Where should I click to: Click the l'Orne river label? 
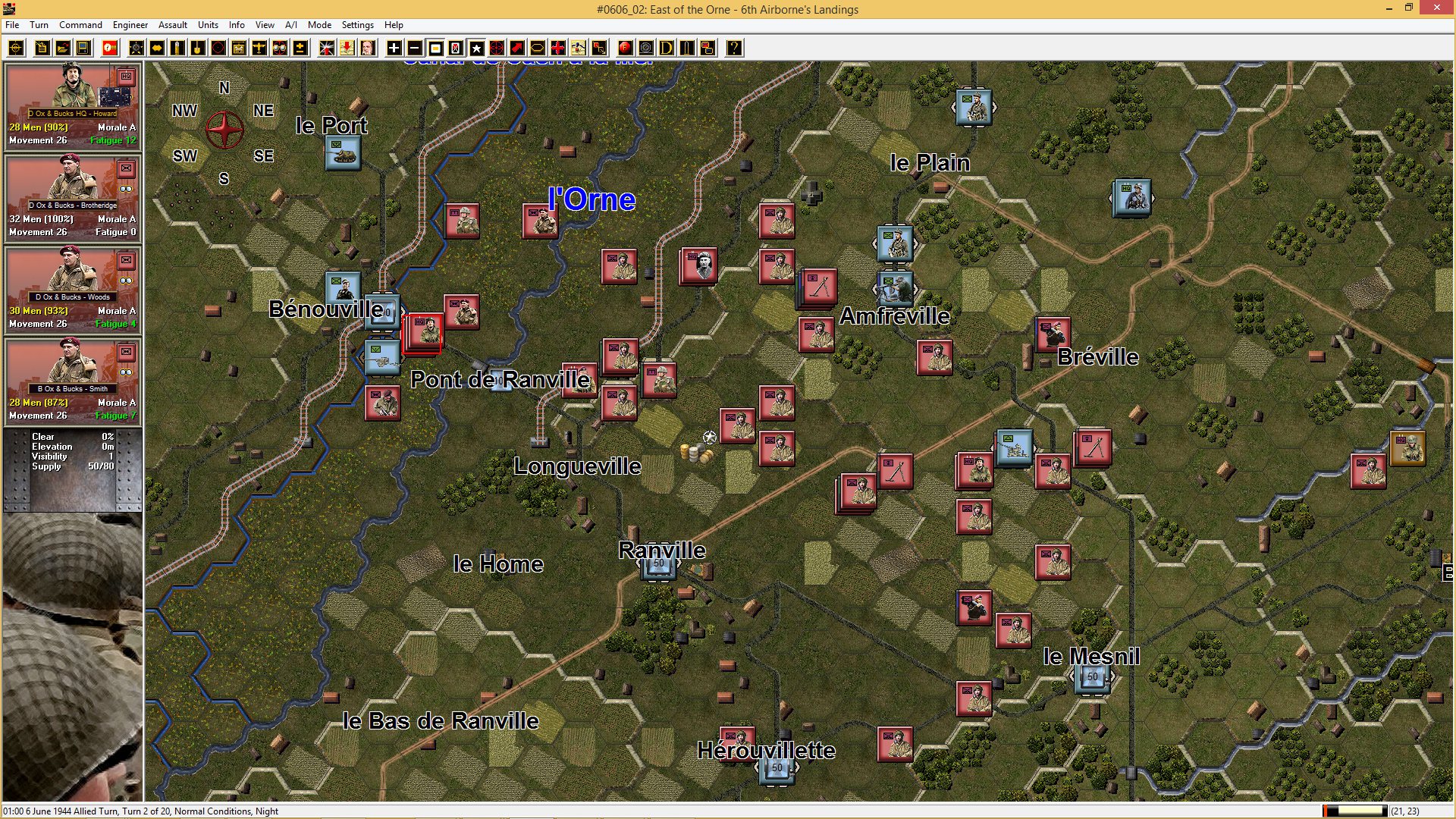click(x=591, y=199)
